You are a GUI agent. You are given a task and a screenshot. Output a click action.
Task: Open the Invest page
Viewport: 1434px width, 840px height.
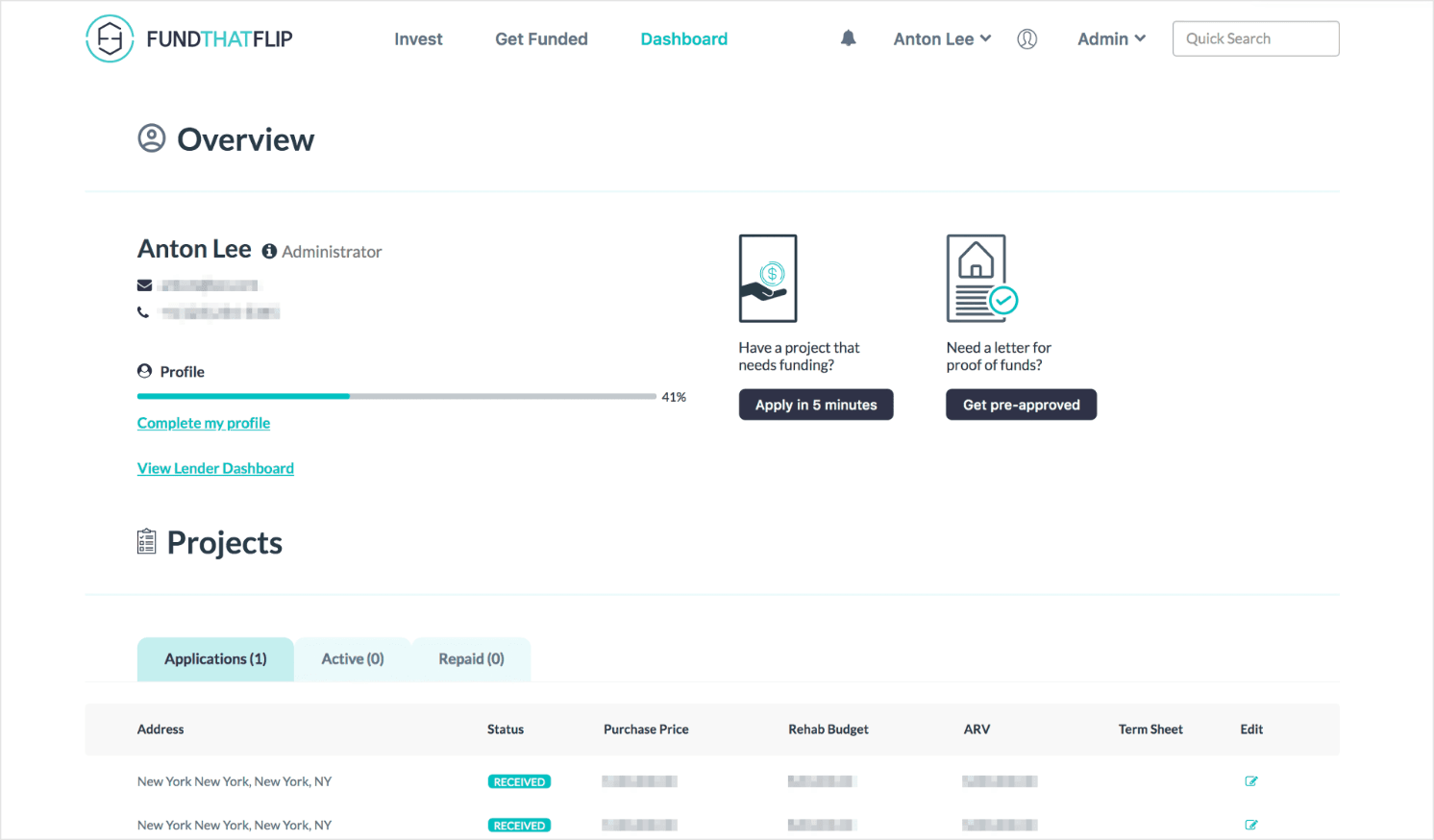[418, 38]
